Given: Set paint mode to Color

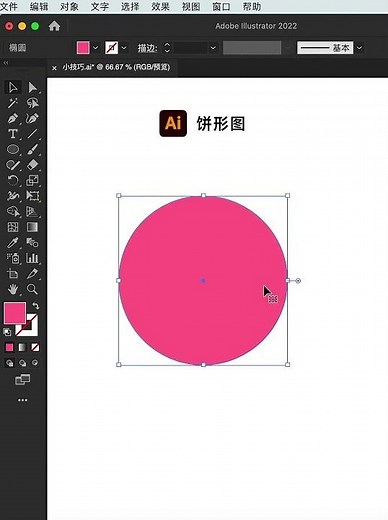Looking at the screenshot, I should point(9,347).
